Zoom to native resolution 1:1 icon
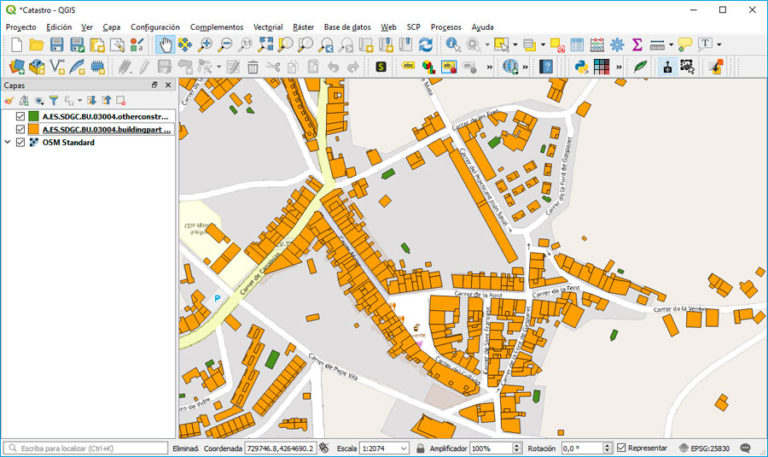This screenshot has width=768, height=457. point(245,45)
